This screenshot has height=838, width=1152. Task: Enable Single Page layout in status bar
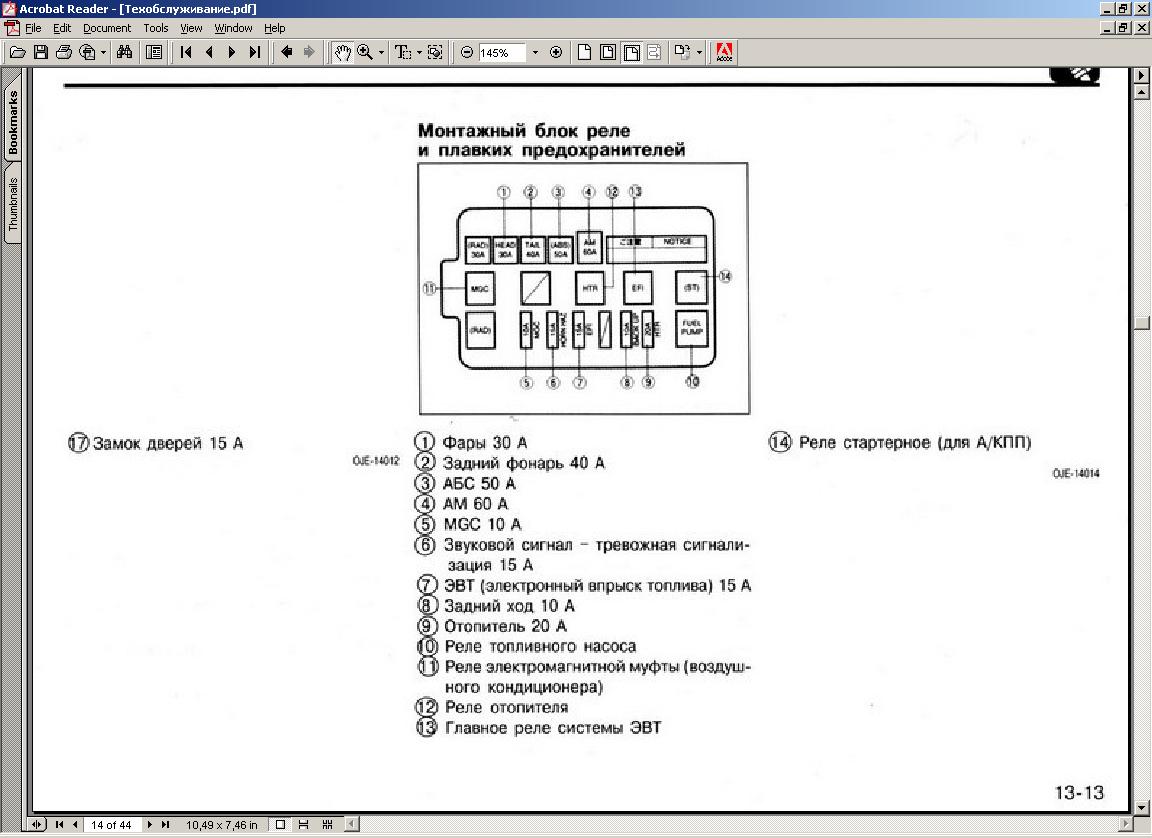[x=281, y=825]
